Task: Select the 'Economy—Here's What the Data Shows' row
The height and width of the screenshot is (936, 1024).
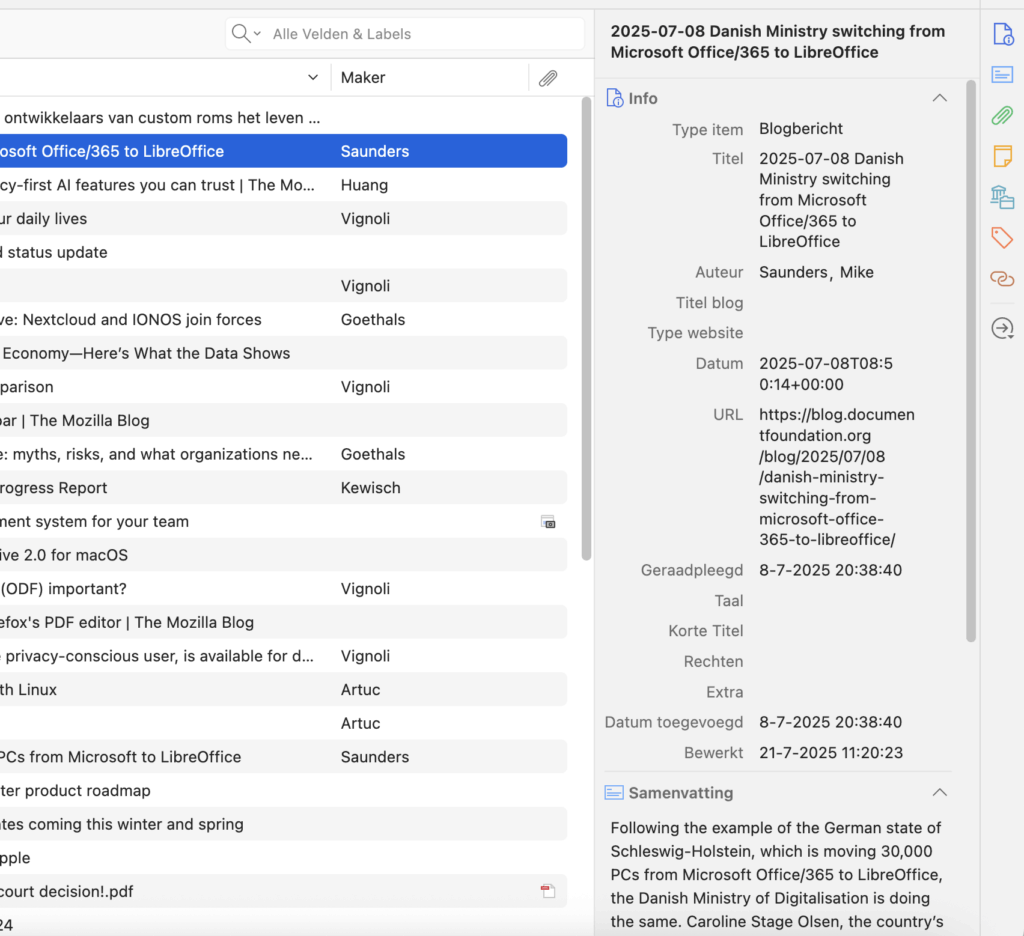Action: [x=283, y=353]
